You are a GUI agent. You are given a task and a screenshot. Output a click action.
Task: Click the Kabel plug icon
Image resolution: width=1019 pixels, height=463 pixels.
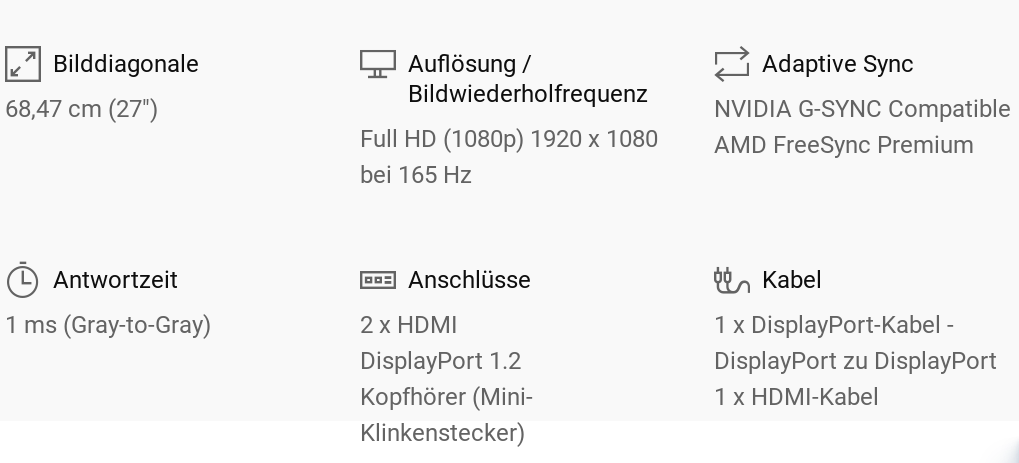coord(731,280)
